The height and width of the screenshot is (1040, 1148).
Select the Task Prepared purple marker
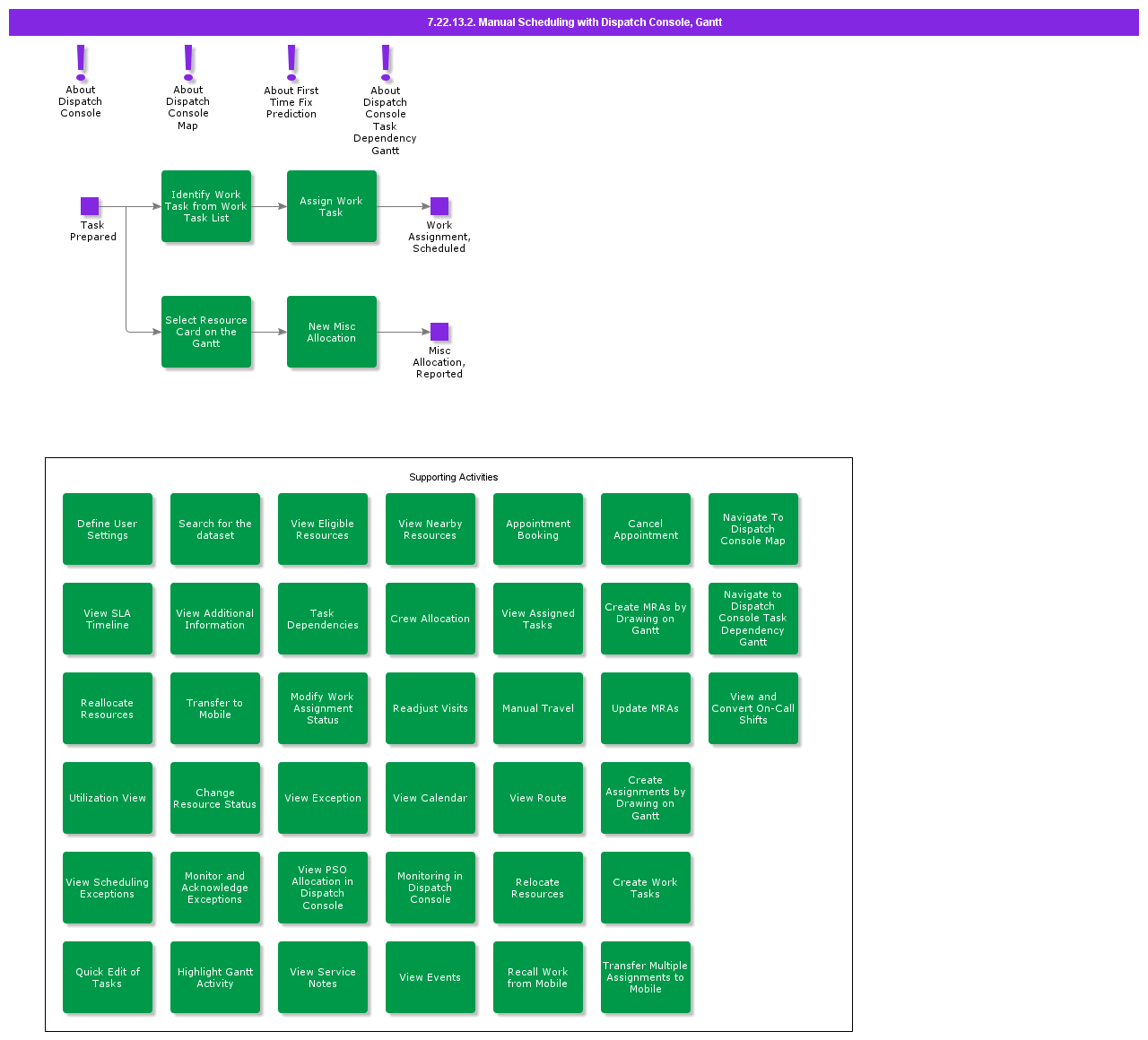(91, 206)
